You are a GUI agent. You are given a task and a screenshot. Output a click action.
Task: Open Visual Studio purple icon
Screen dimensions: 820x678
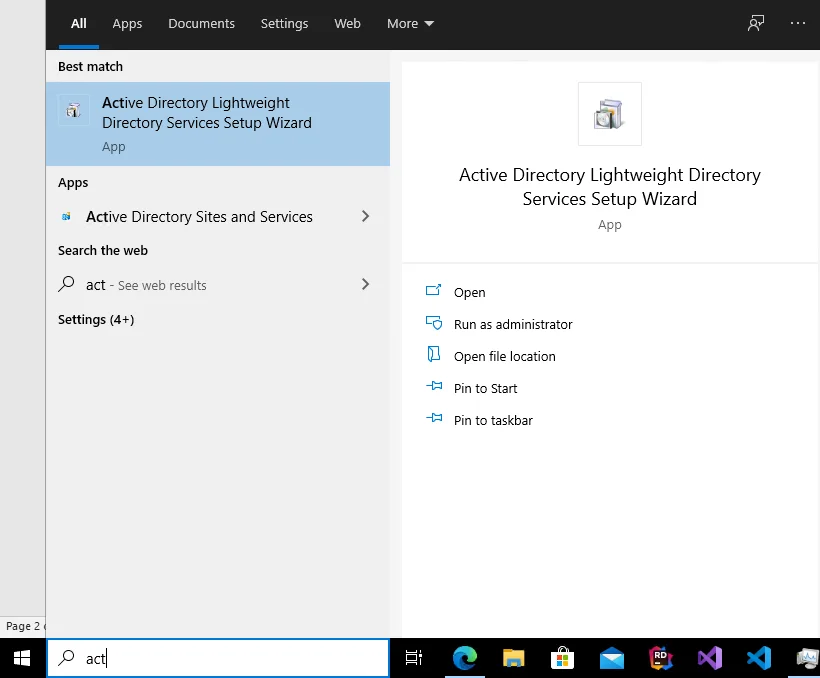[709, 658]
